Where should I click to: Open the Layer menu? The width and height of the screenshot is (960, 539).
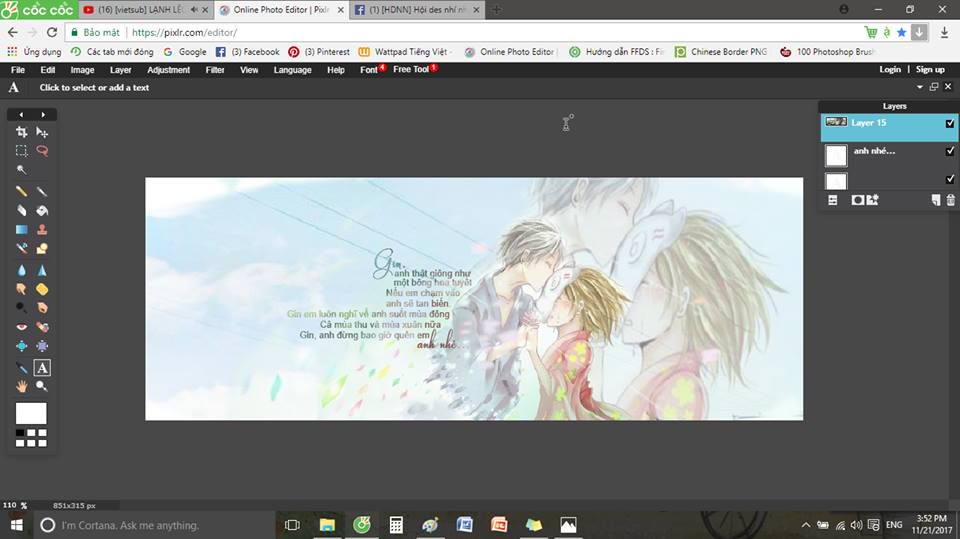pos(121,70)
